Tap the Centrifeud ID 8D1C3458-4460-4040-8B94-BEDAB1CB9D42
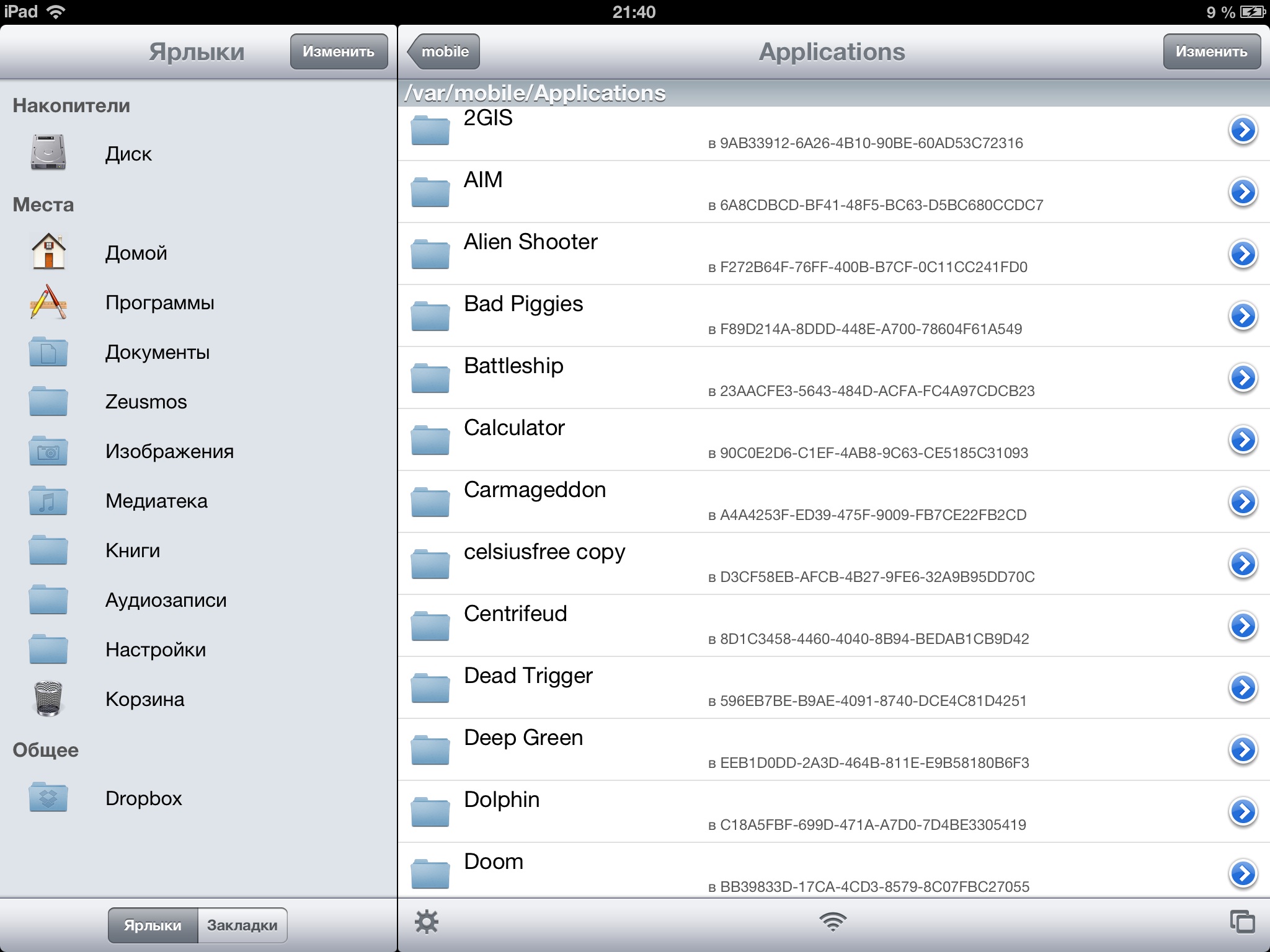The image size is (1270, 952). click(x=874, y=639)
